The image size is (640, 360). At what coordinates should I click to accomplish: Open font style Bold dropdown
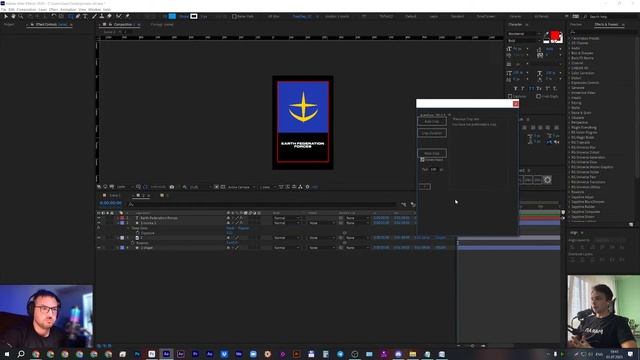[524, 41]
